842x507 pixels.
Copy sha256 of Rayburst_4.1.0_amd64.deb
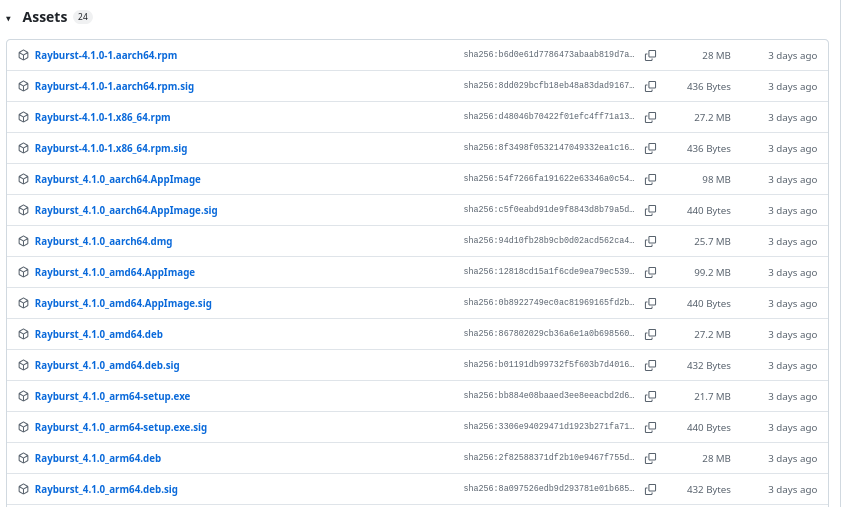coord(650,334)
